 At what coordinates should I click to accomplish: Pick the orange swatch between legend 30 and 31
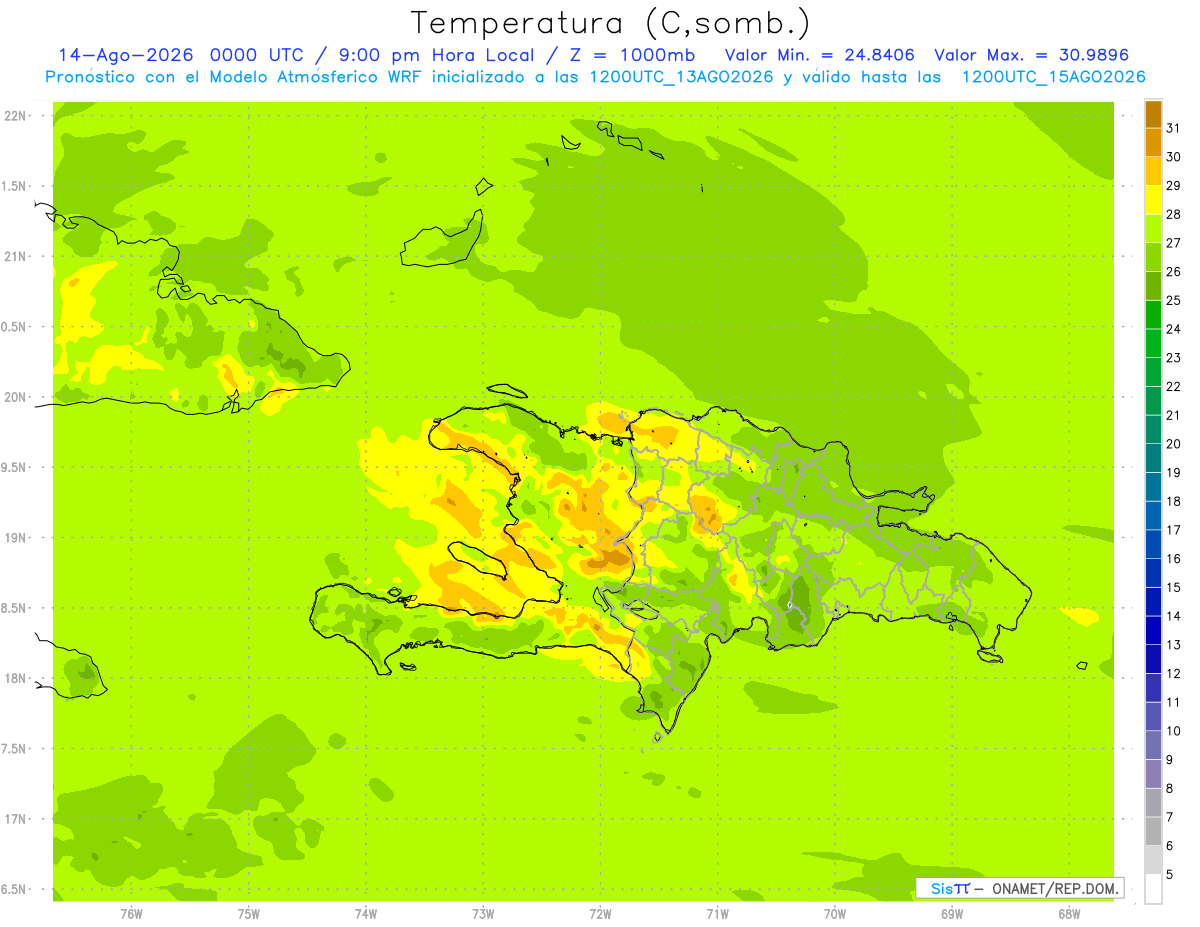pyautogui.click(x=1153, y=143)
